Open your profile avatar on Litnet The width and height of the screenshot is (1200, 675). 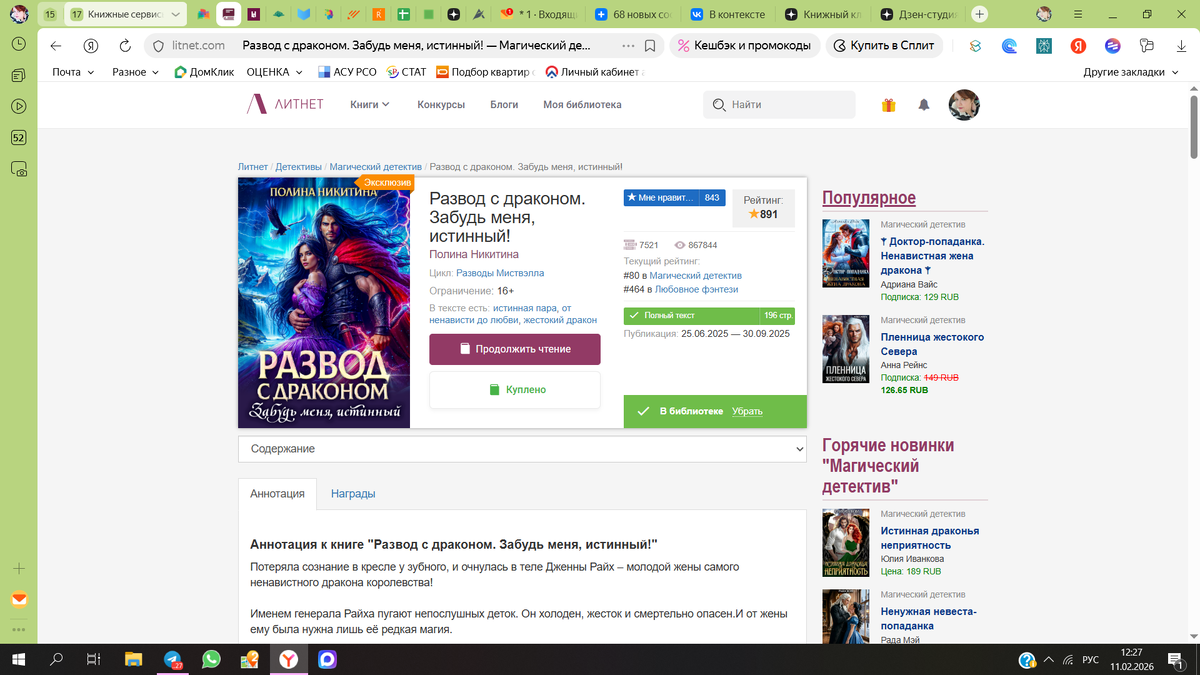962,104
